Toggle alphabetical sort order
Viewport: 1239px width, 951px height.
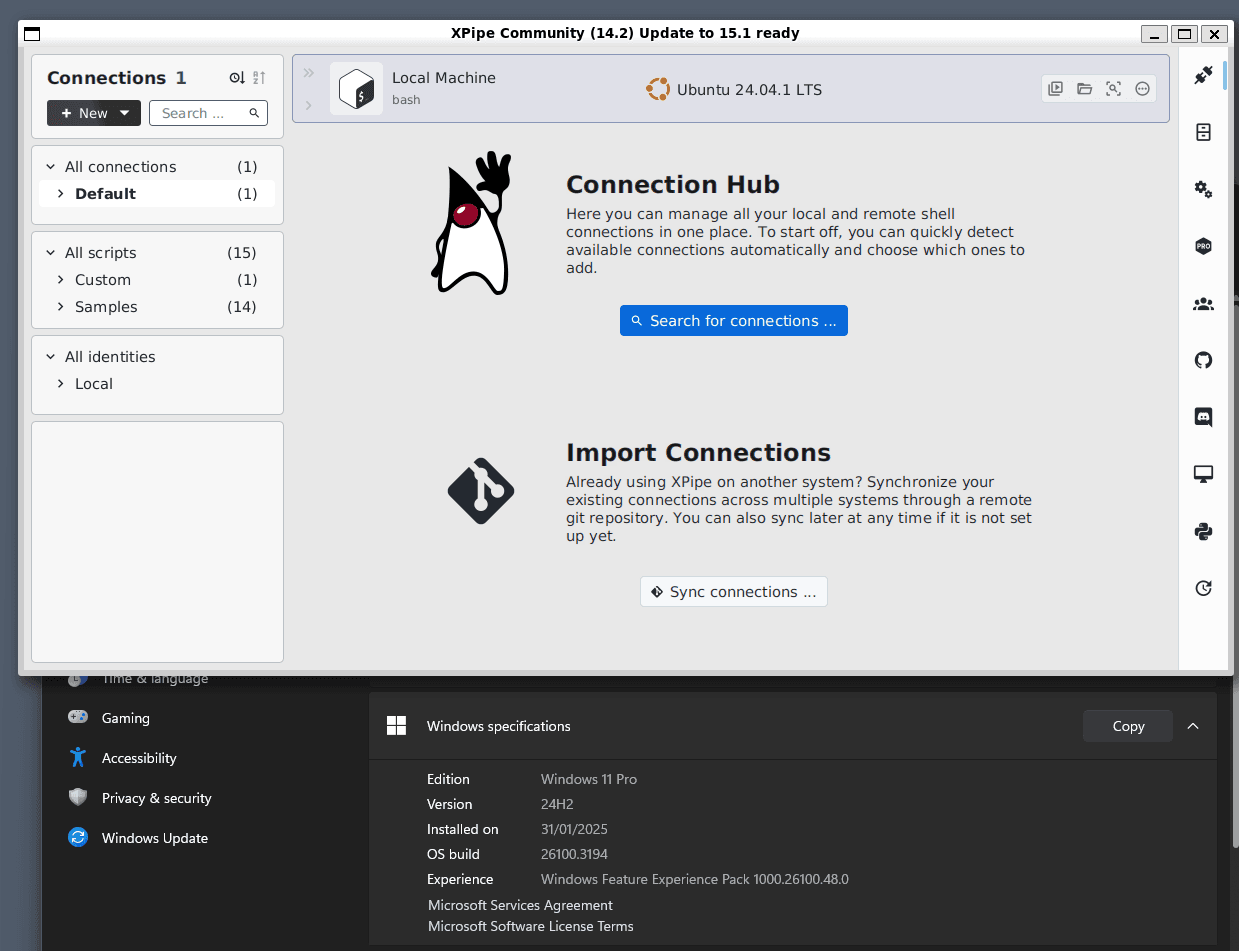coord(259,78)
